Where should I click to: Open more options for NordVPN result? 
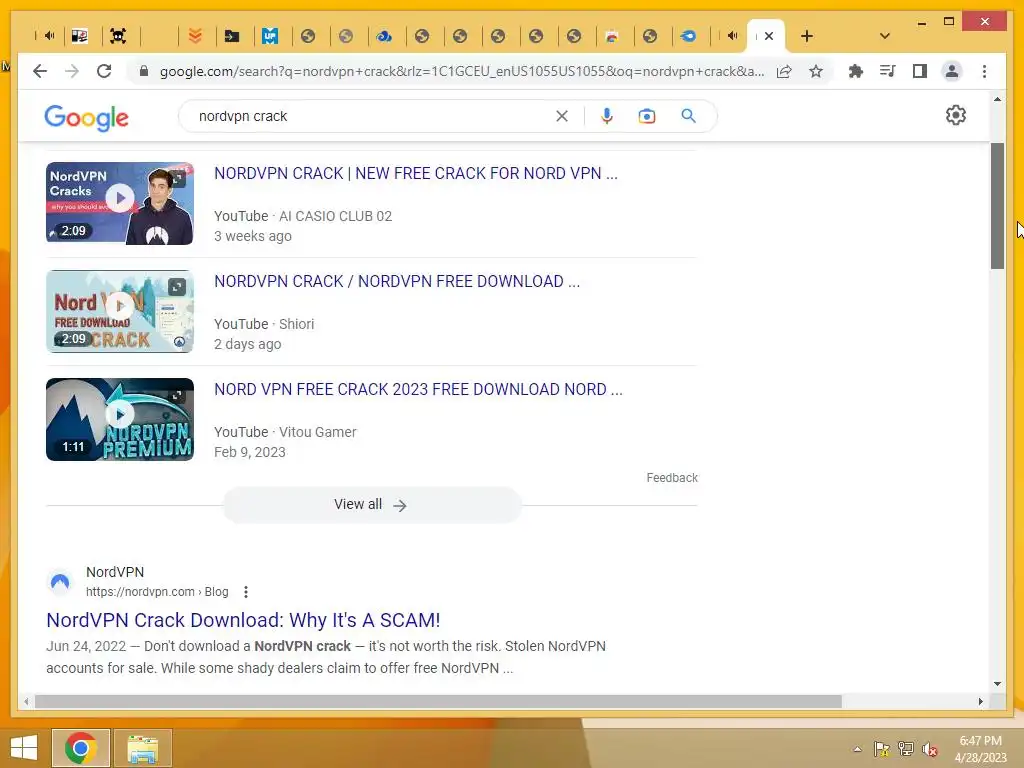coord(246,592)
